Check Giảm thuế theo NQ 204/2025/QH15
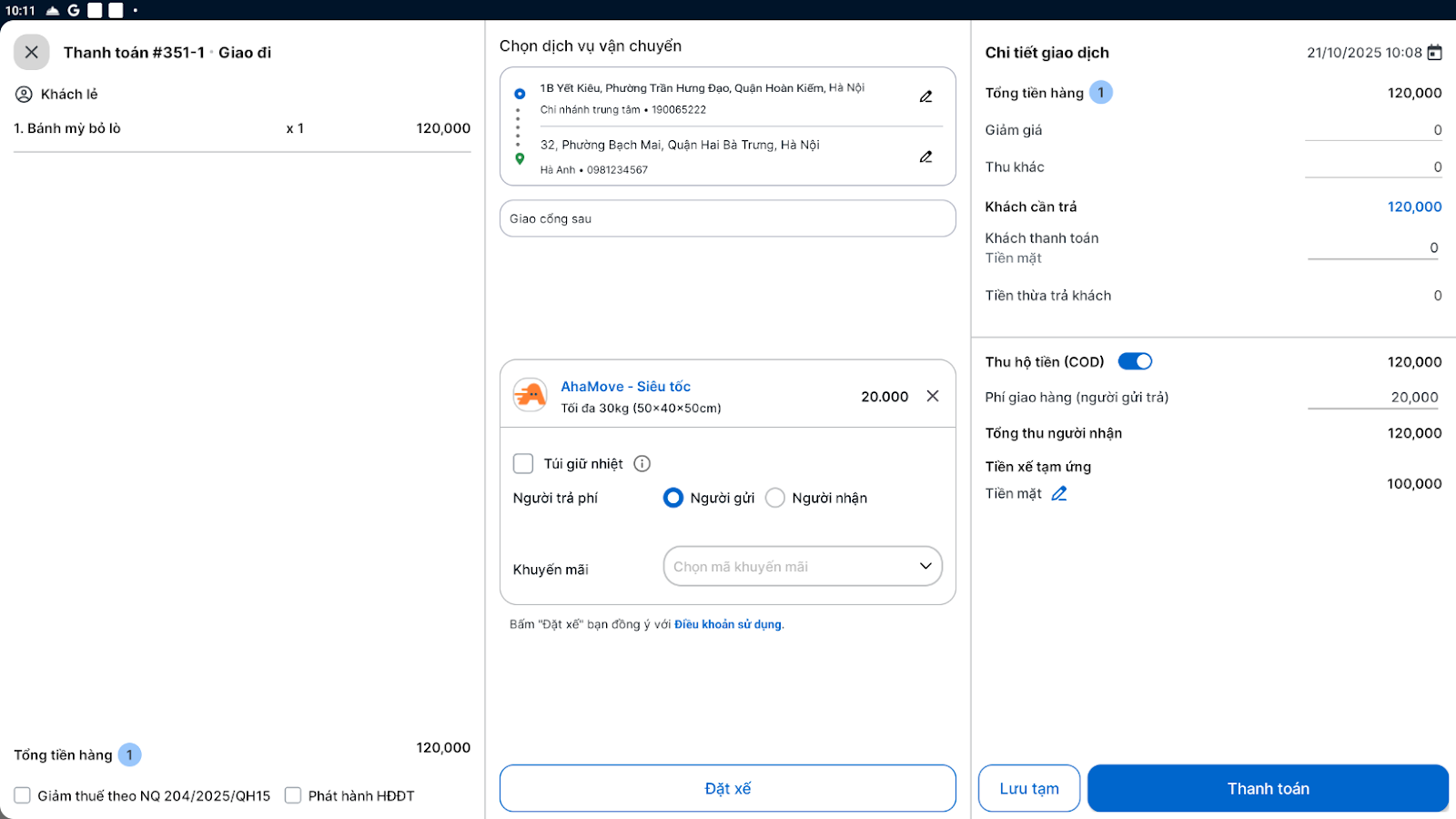1456x819 pixels. pos(23,795)
